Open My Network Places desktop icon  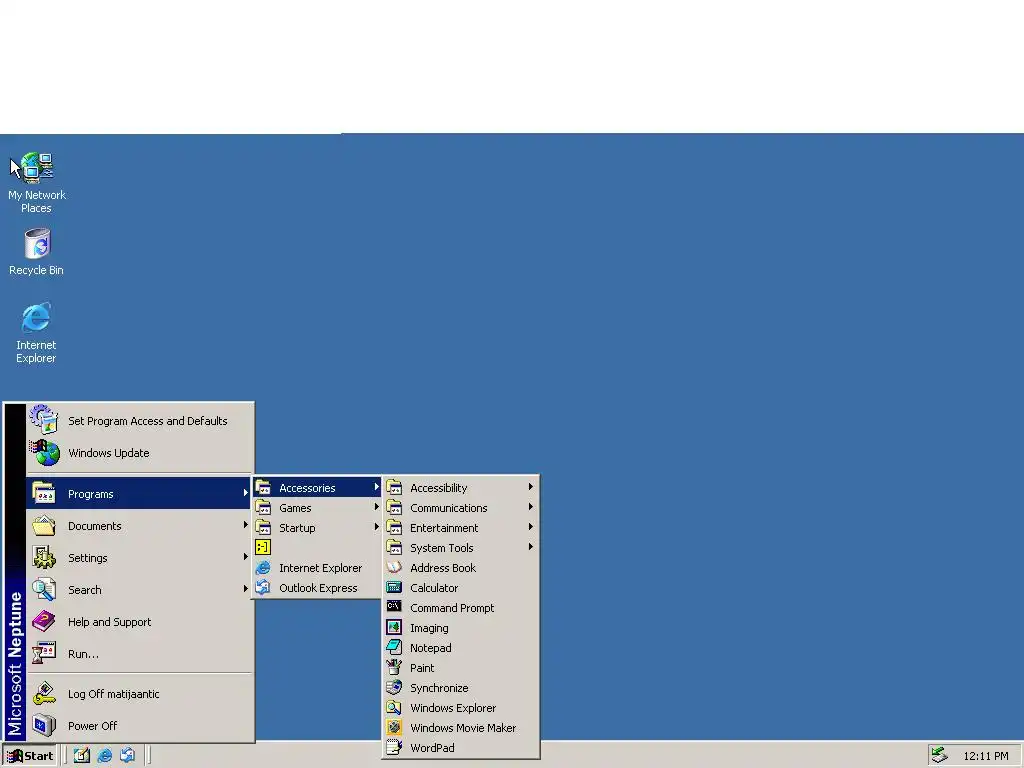pyautogui.click(x=37, y=184)
